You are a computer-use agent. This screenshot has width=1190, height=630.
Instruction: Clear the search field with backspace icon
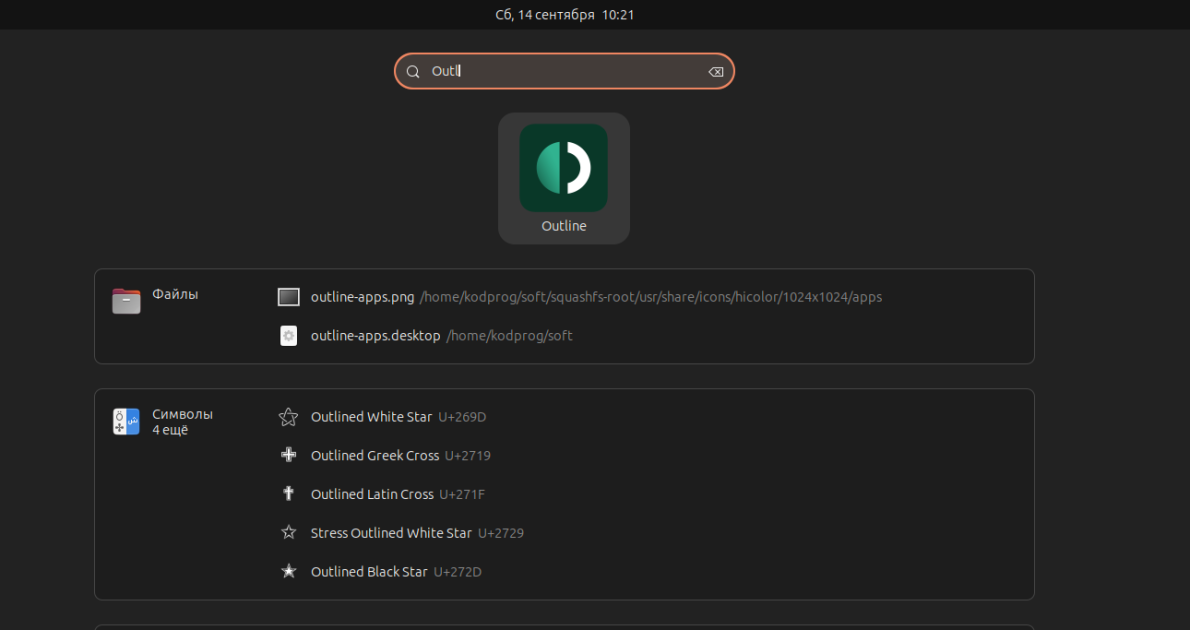pos(715,71)
